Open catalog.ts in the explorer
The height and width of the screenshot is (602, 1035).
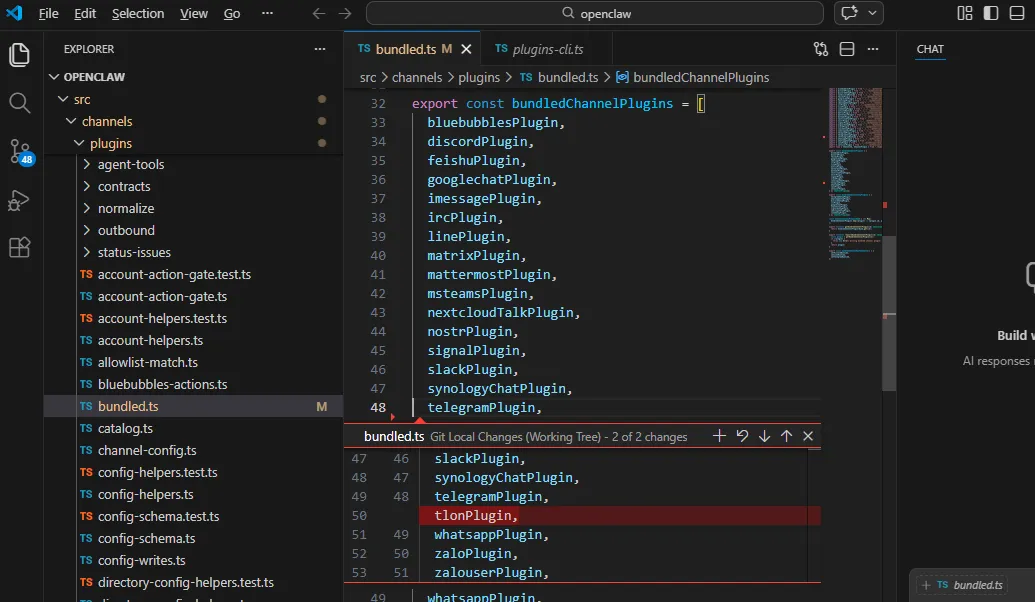[x=125, y=428]
